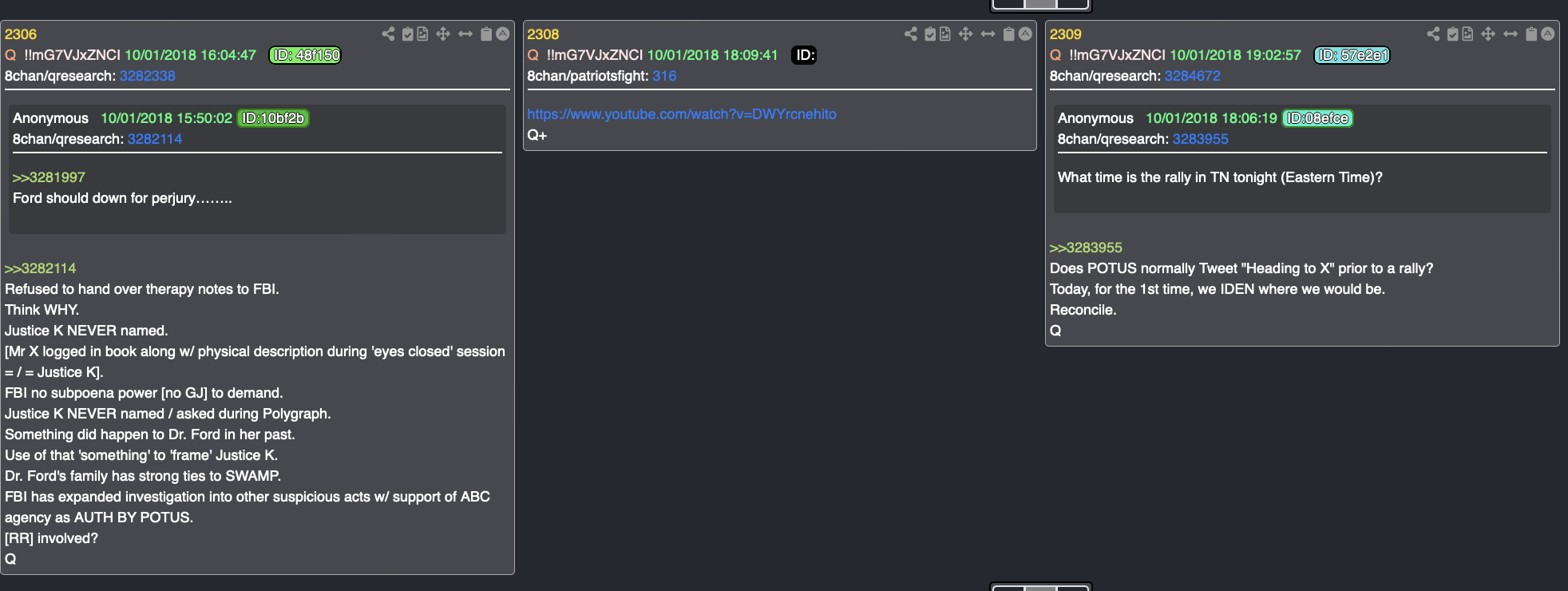Follow the >>3283955 reply reference
Viewport: 1568px width, 591px height.
1086,248
